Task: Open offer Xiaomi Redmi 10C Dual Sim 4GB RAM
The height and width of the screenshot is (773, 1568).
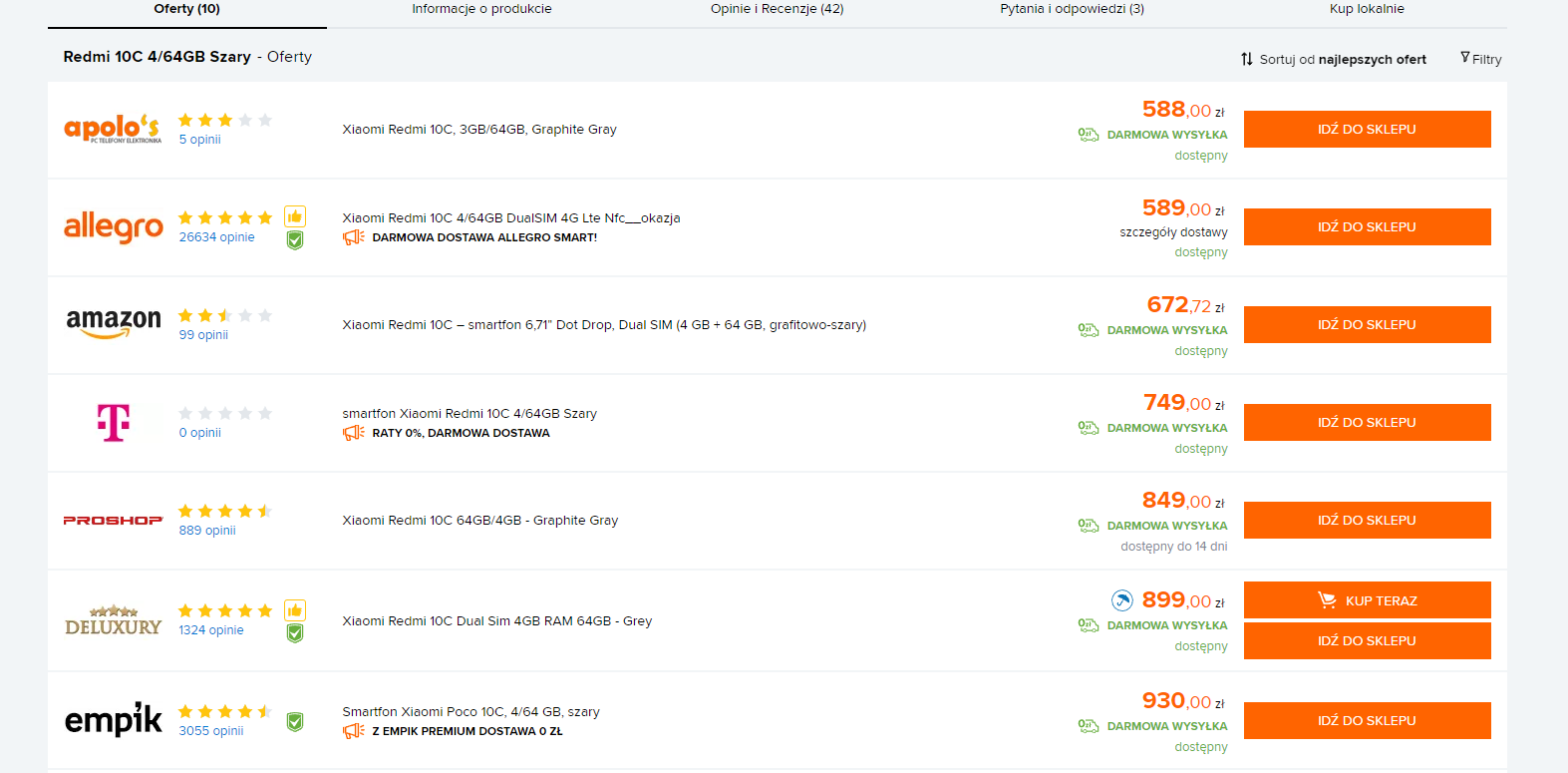Action: click(497, 621)
